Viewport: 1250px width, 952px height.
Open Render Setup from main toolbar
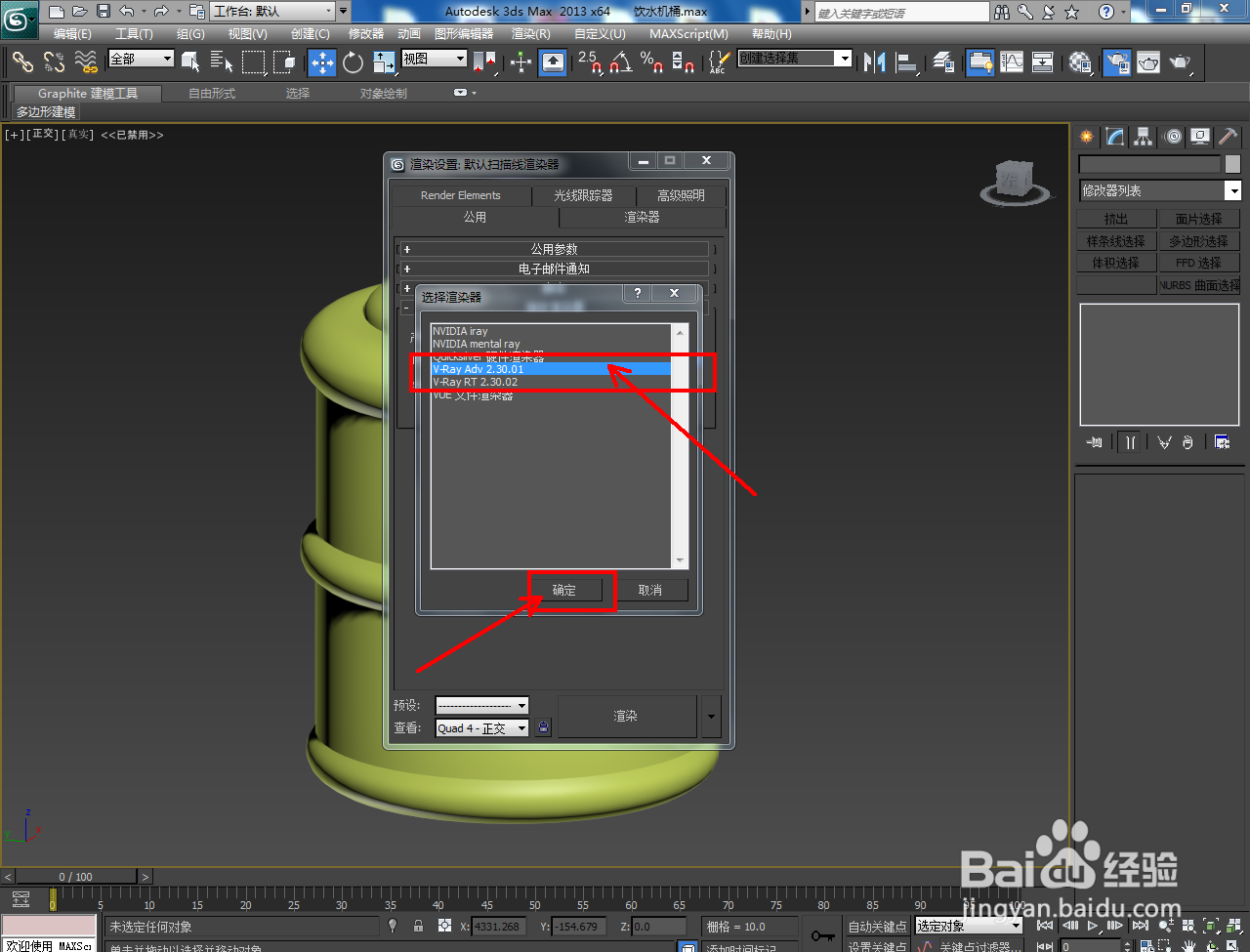1117,62
